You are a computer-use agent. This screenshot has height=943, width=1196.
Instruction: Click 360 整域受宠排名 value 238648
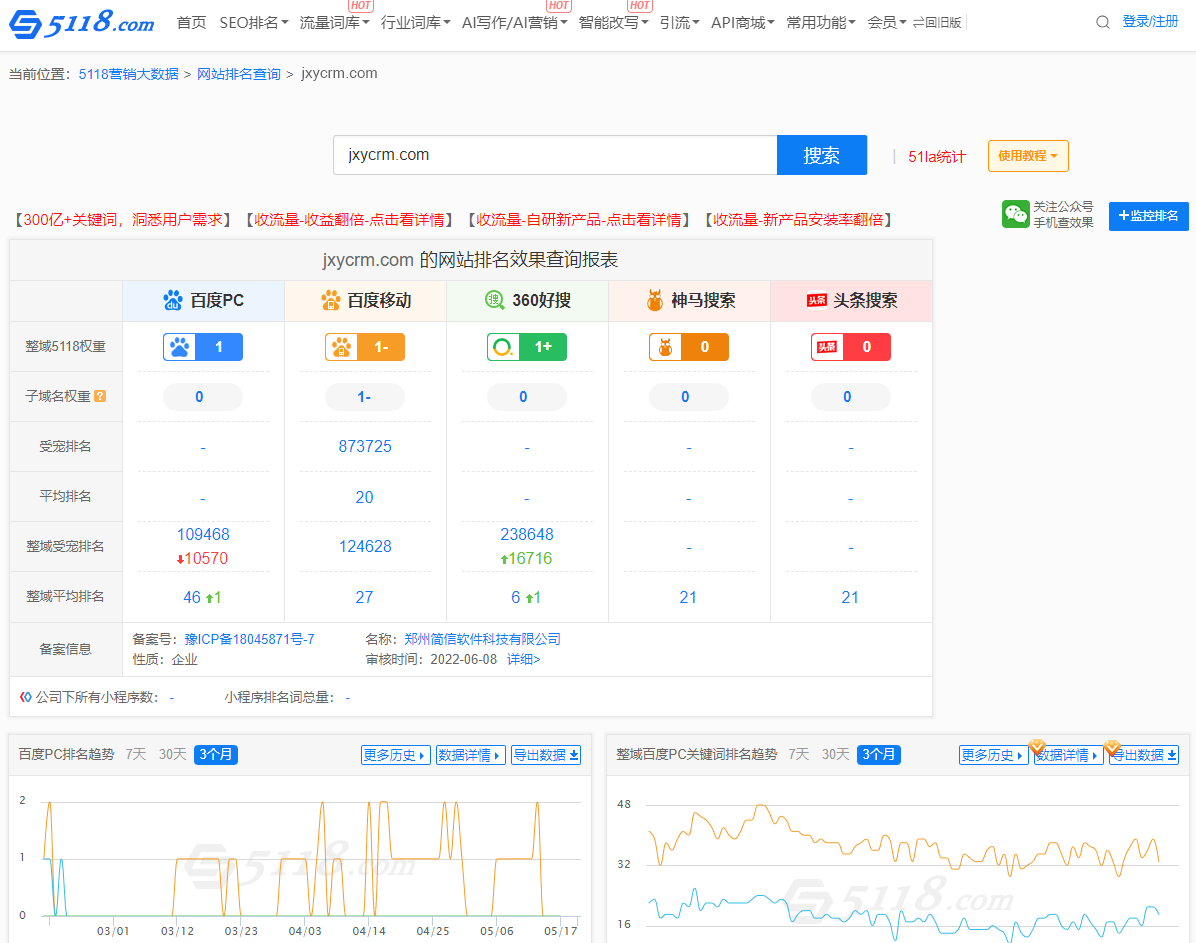pos(526,535)
